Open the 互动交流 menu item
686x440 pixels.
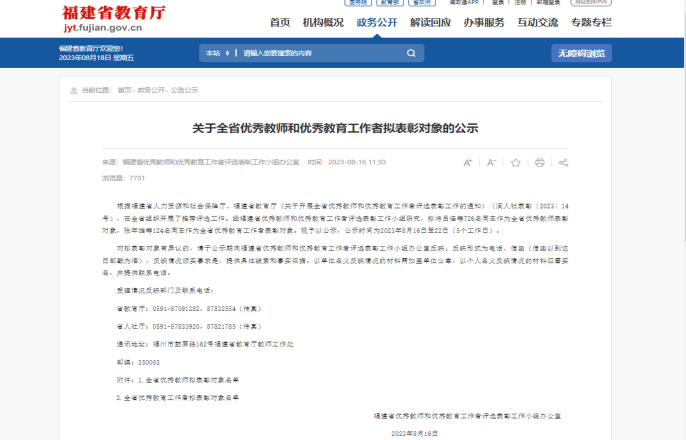[539, 22]
